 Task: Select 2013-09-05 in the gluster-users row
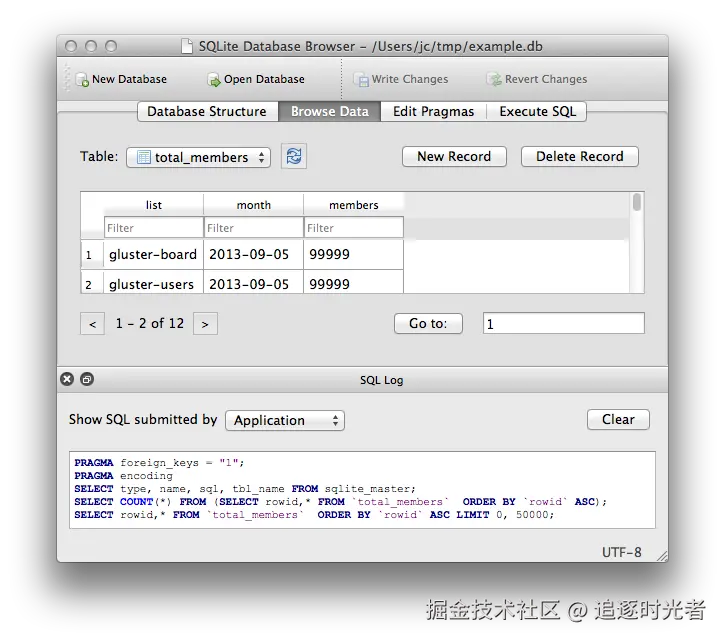pyautogui.click(x=253, y=282)
